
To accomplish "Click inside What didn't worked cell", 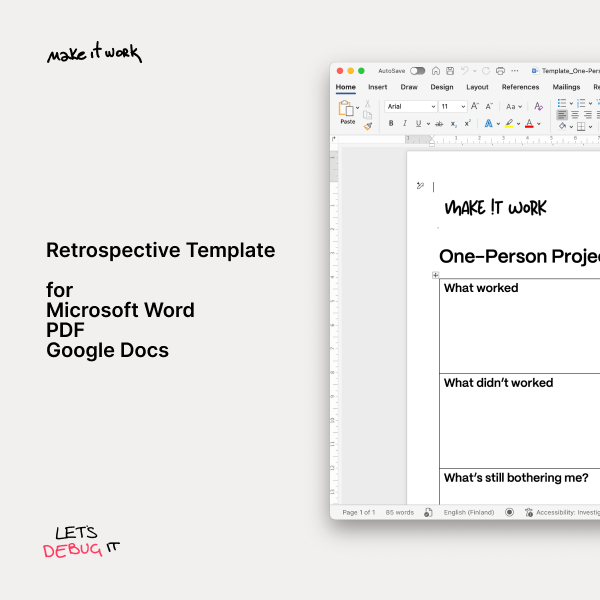I will tap(520, 421).
